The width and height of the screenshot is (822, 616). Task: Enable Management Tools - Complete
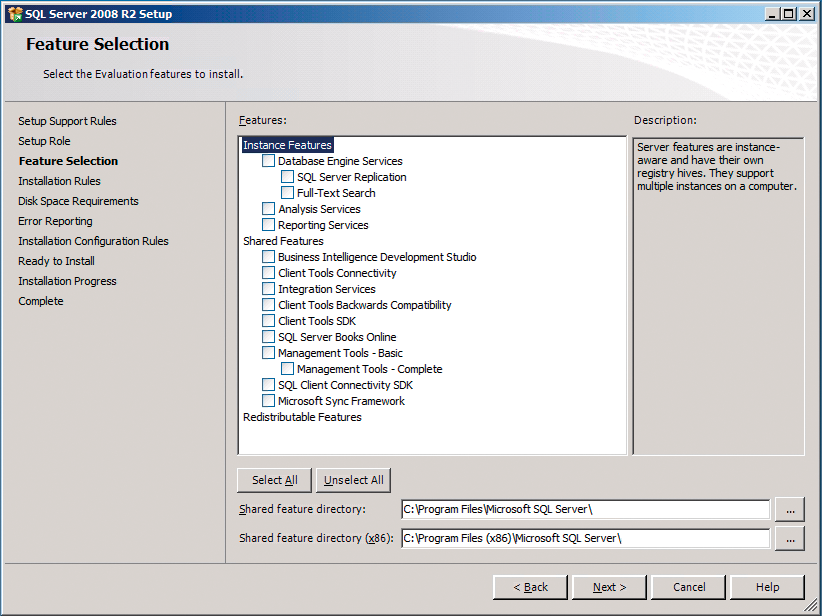[287, 368]
